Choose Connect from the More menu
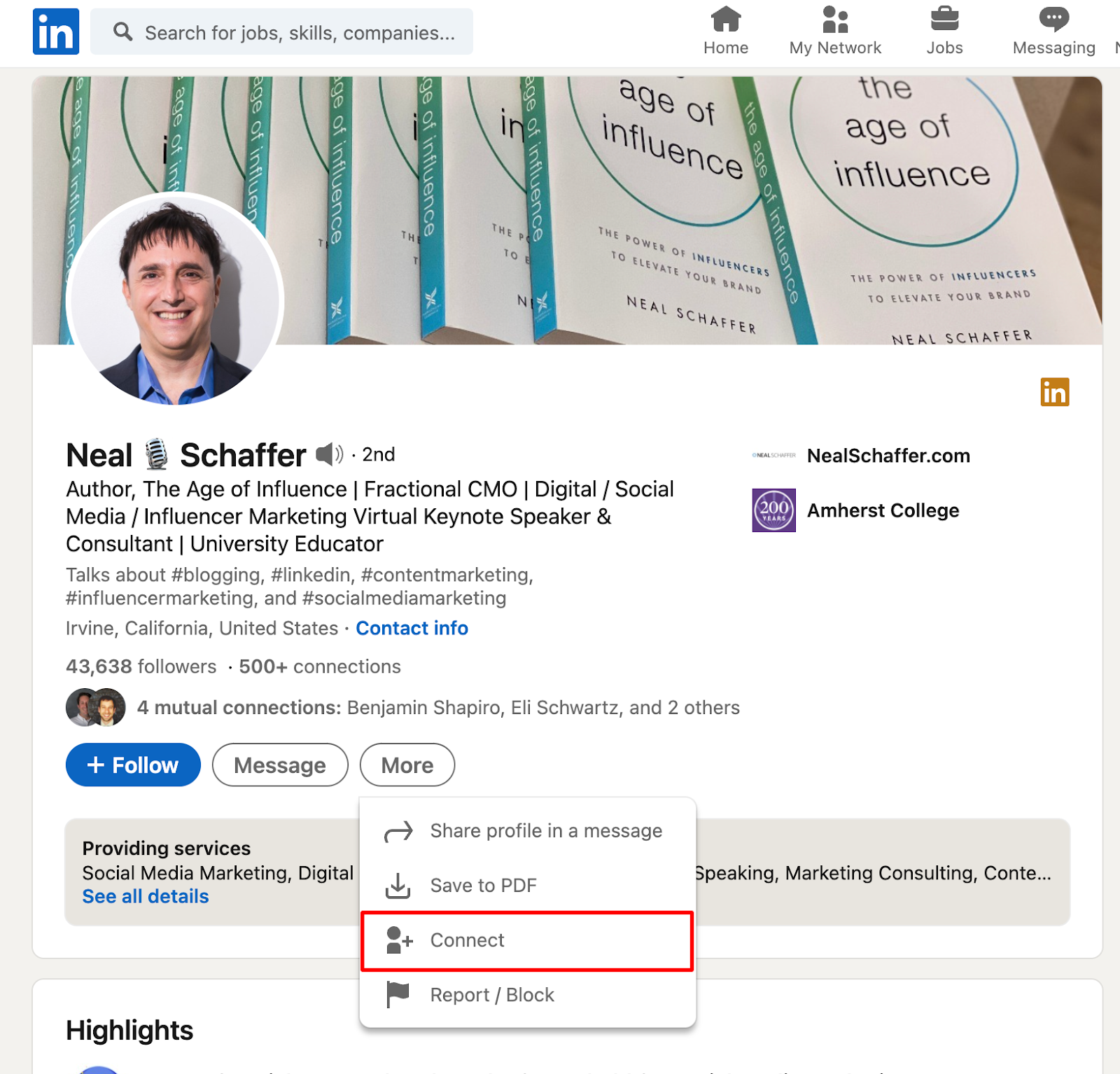Image resolution: width=1120 pixels, height=1074 pixels. [x=527, y=940]
